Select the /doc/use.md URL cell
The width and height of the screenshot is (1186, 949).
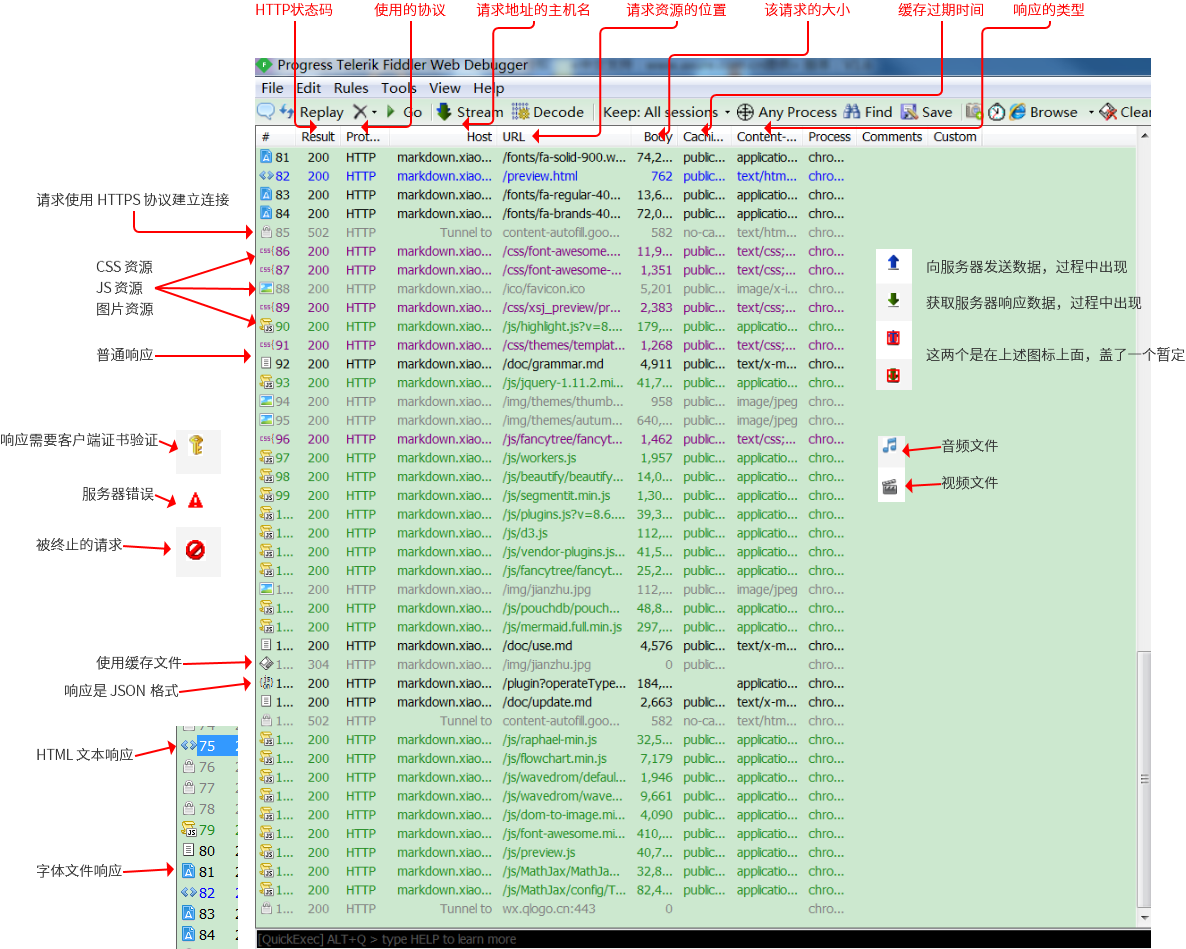(x=537, y=646)
